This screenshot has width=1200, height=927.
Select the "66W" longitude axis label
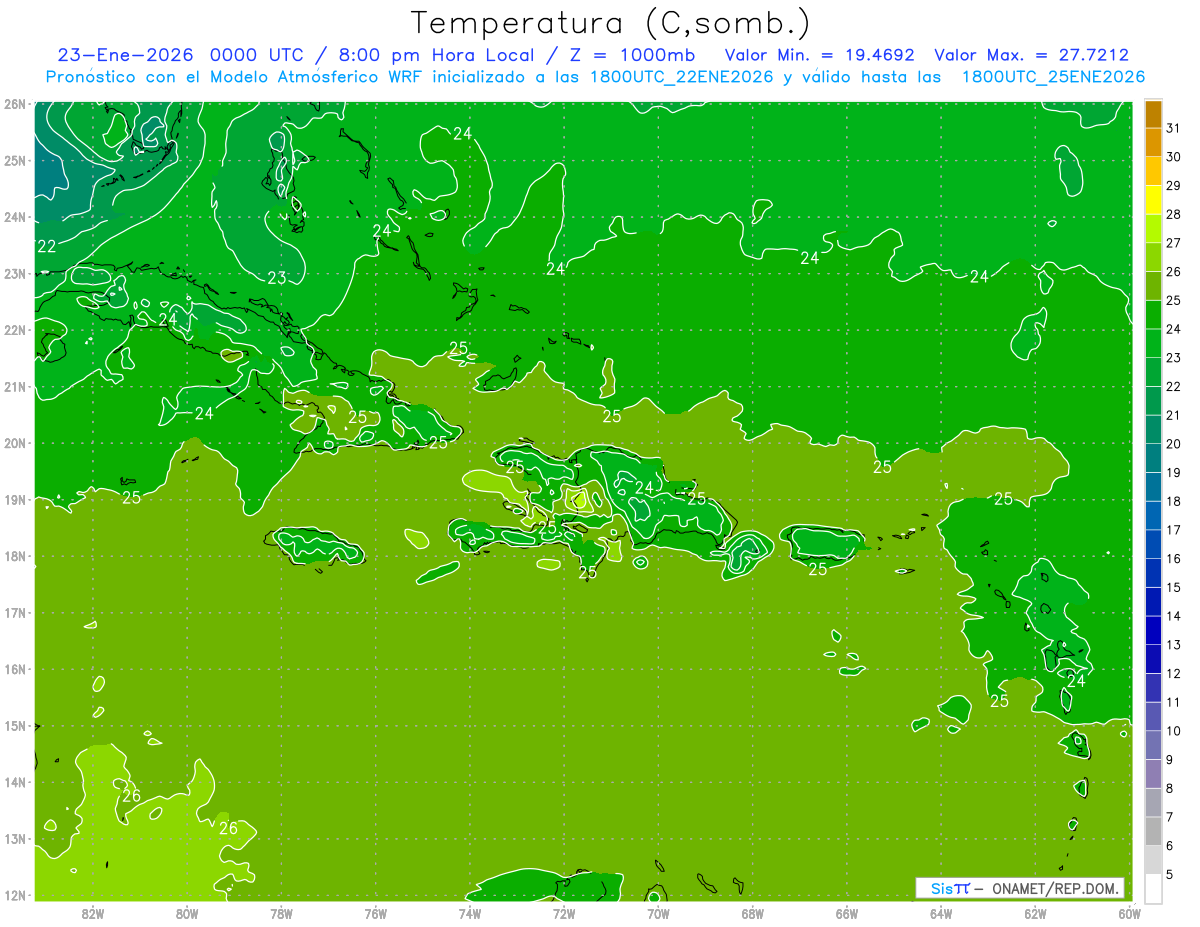pos(847,913)
